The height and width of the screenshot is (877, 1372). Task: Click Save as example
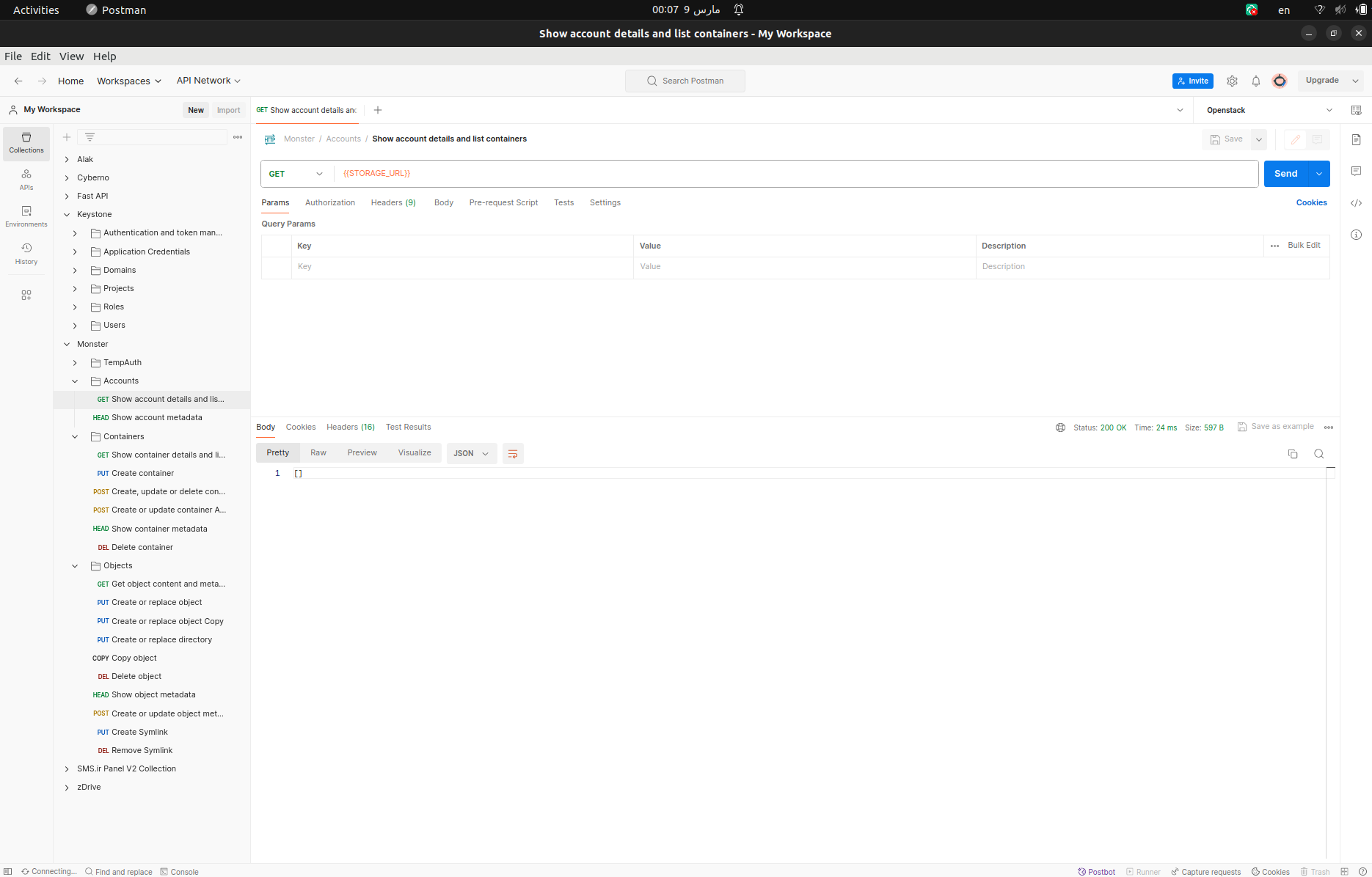tap(1276, 427)
